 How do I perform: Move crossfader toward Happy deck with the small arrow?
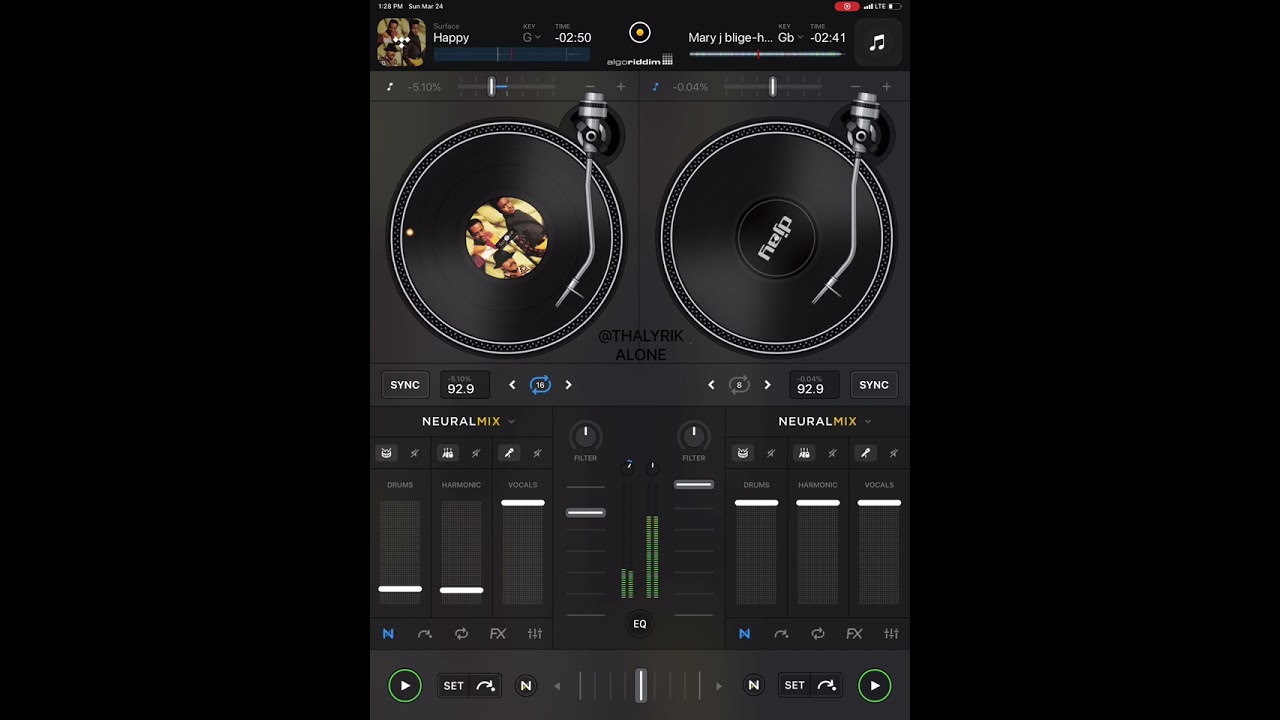(x=557, y=686)
